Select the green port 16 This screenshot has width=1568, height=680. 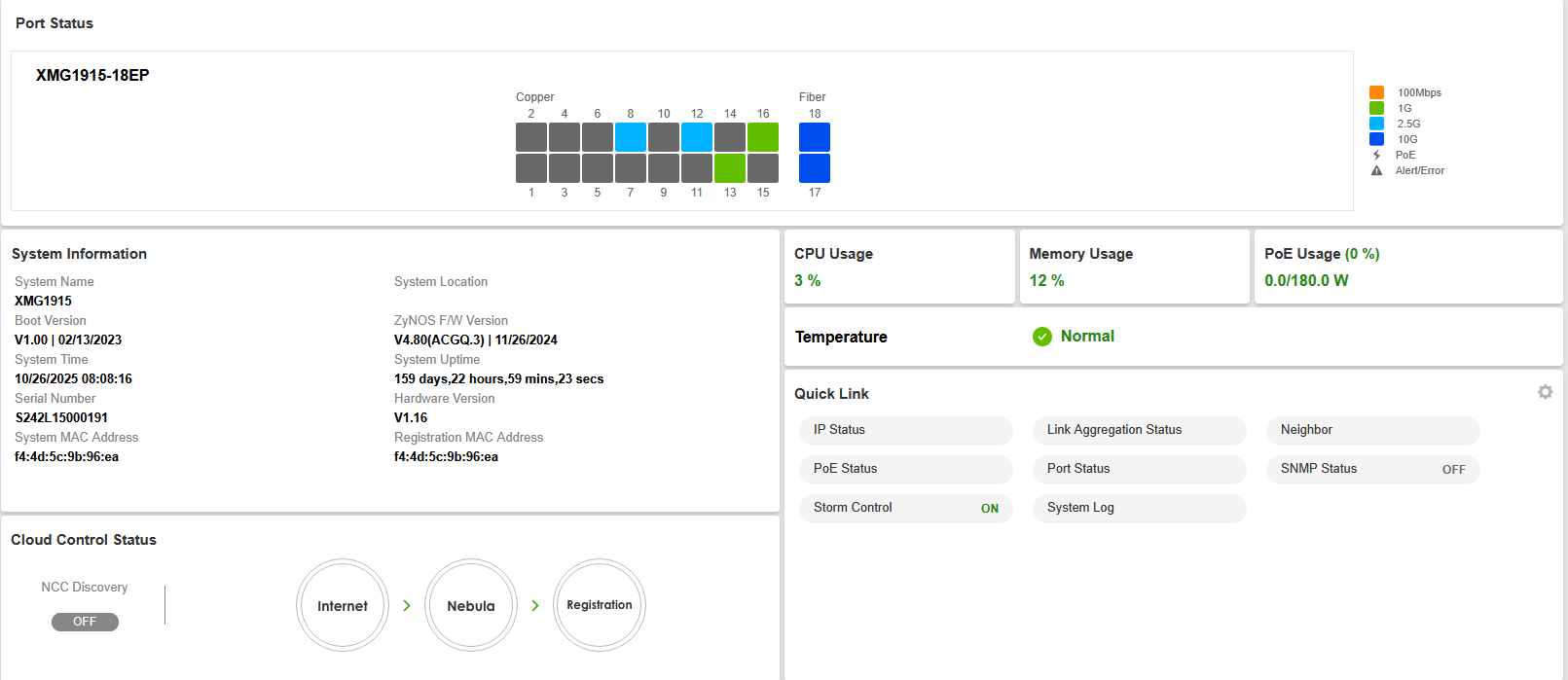pyautogui.click(x=763, y=137)
